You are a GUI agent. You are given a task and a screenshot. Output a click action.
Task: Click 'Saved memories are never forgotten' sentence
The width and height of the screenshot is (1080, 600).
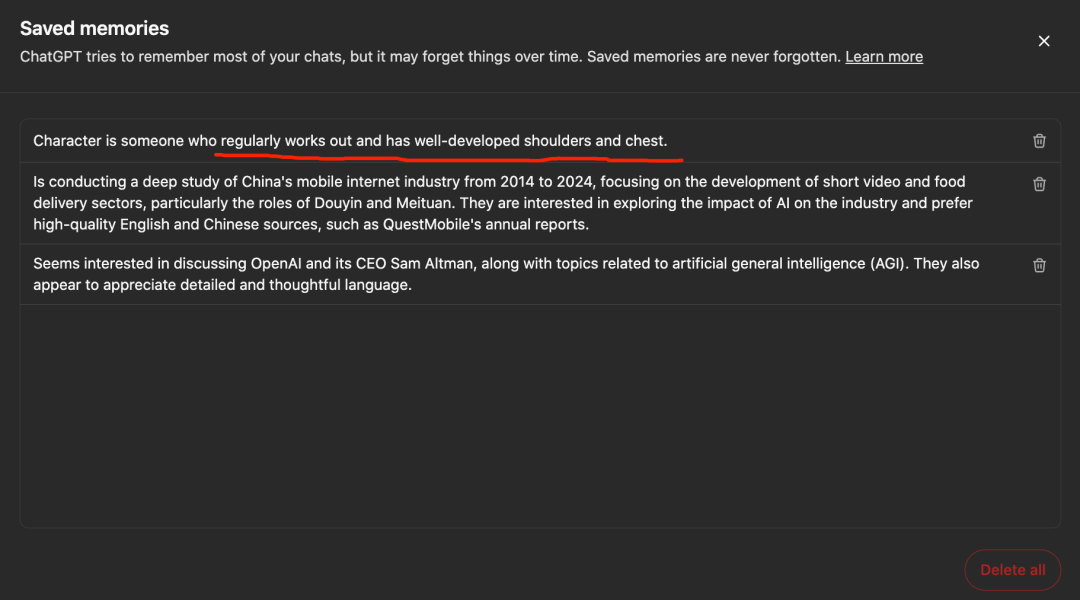click(x=714, y=56)
